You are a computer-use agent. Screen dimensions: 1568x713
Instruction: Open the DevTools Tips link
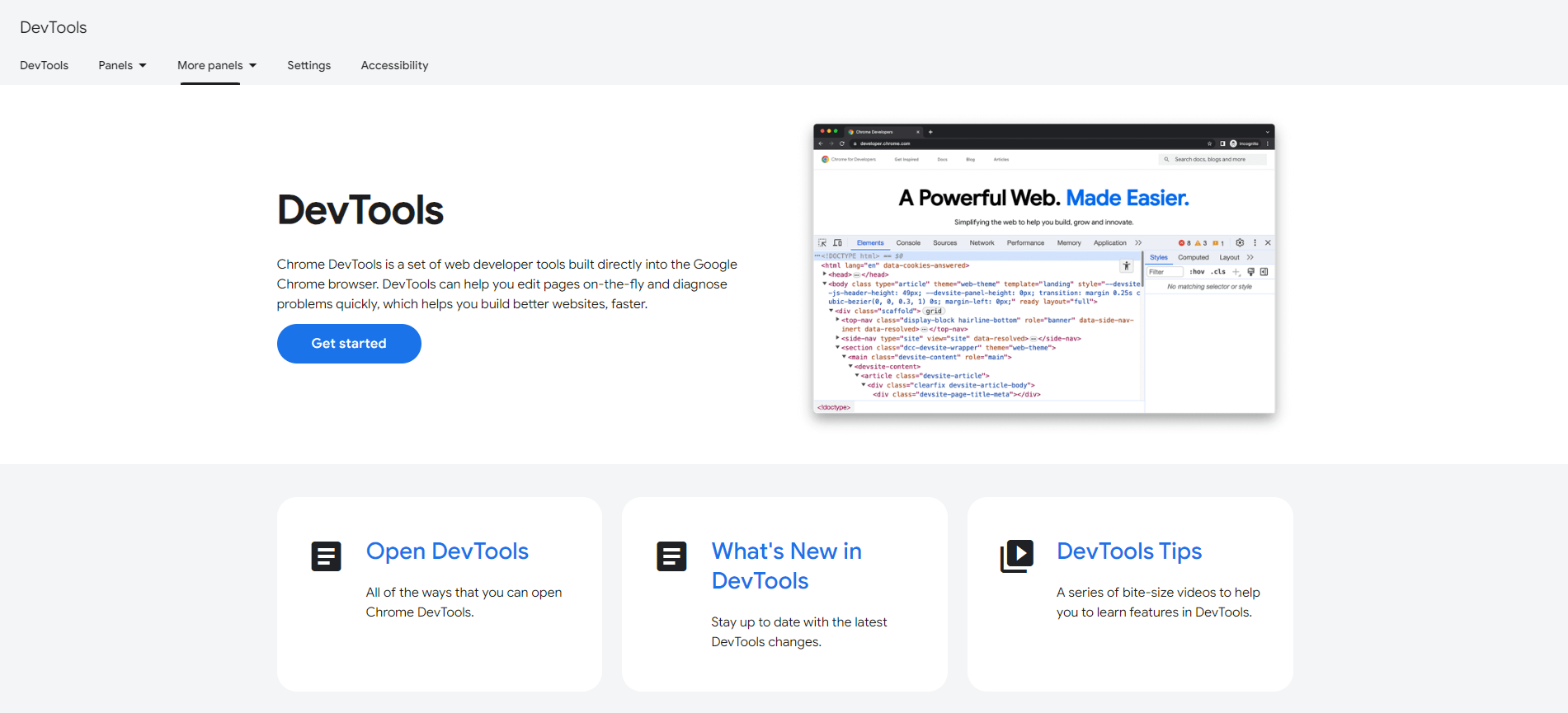1129,551
